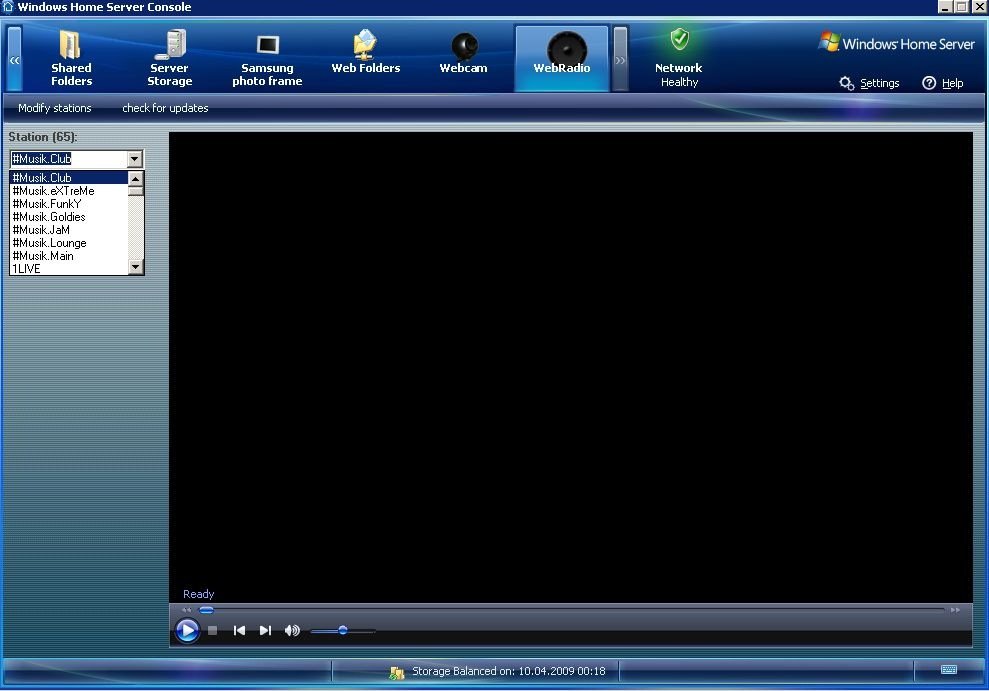Click the fast forward icon beside seek bar
This screenshot has width=989, height=691.
(955, 610)
